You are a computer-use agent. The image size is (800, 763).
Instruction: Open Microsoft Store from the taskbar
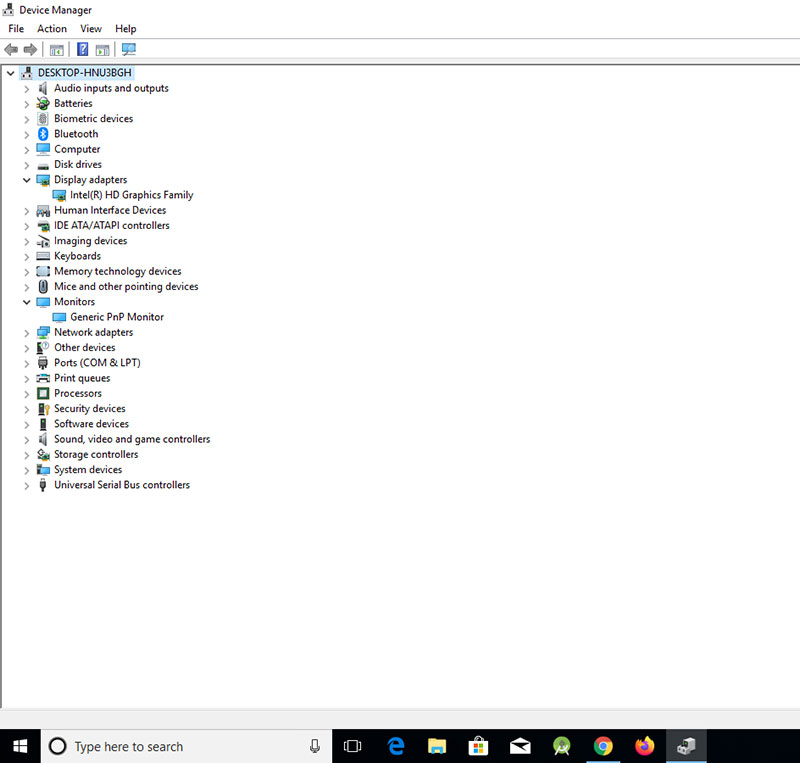pos(479,746)
